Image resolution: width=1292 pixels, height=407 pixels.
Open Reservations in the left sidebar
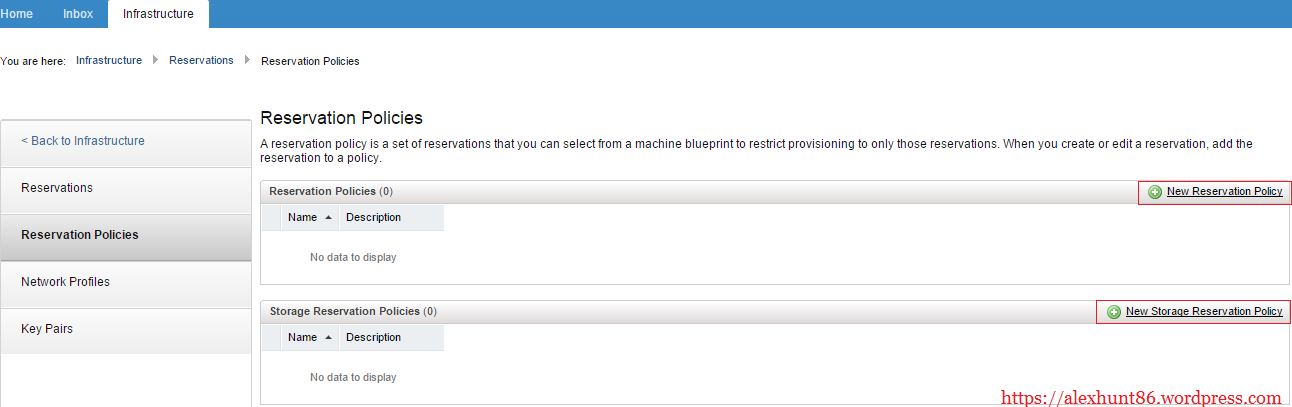57,188
